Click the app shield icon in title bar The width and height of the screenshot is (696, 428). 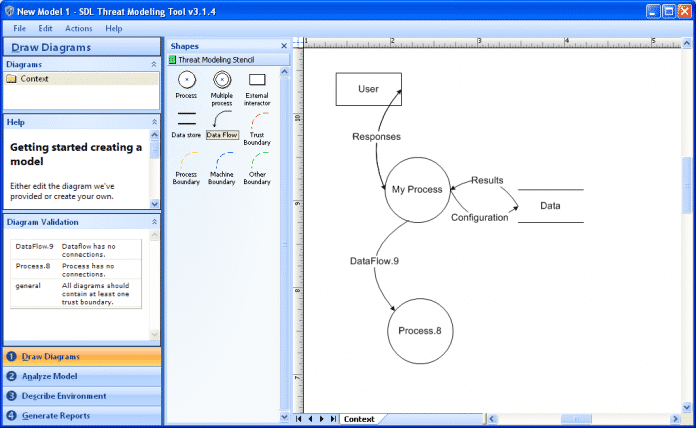[x=9, y=11]
